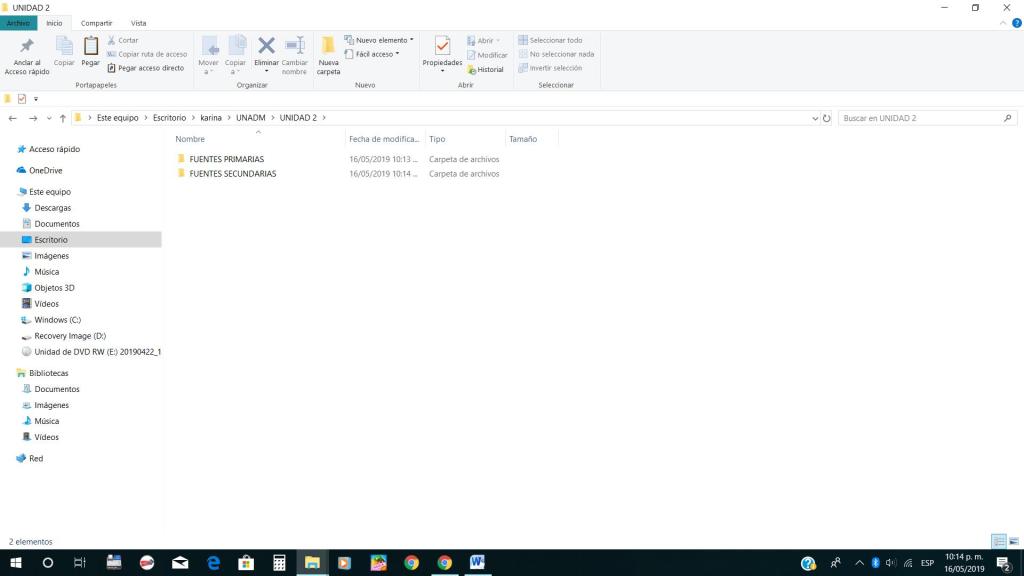The image size is (1024, 576).
Task: Open Recovery Image (D:) drive
Action: pyautogui.click(x=70, y=336)
